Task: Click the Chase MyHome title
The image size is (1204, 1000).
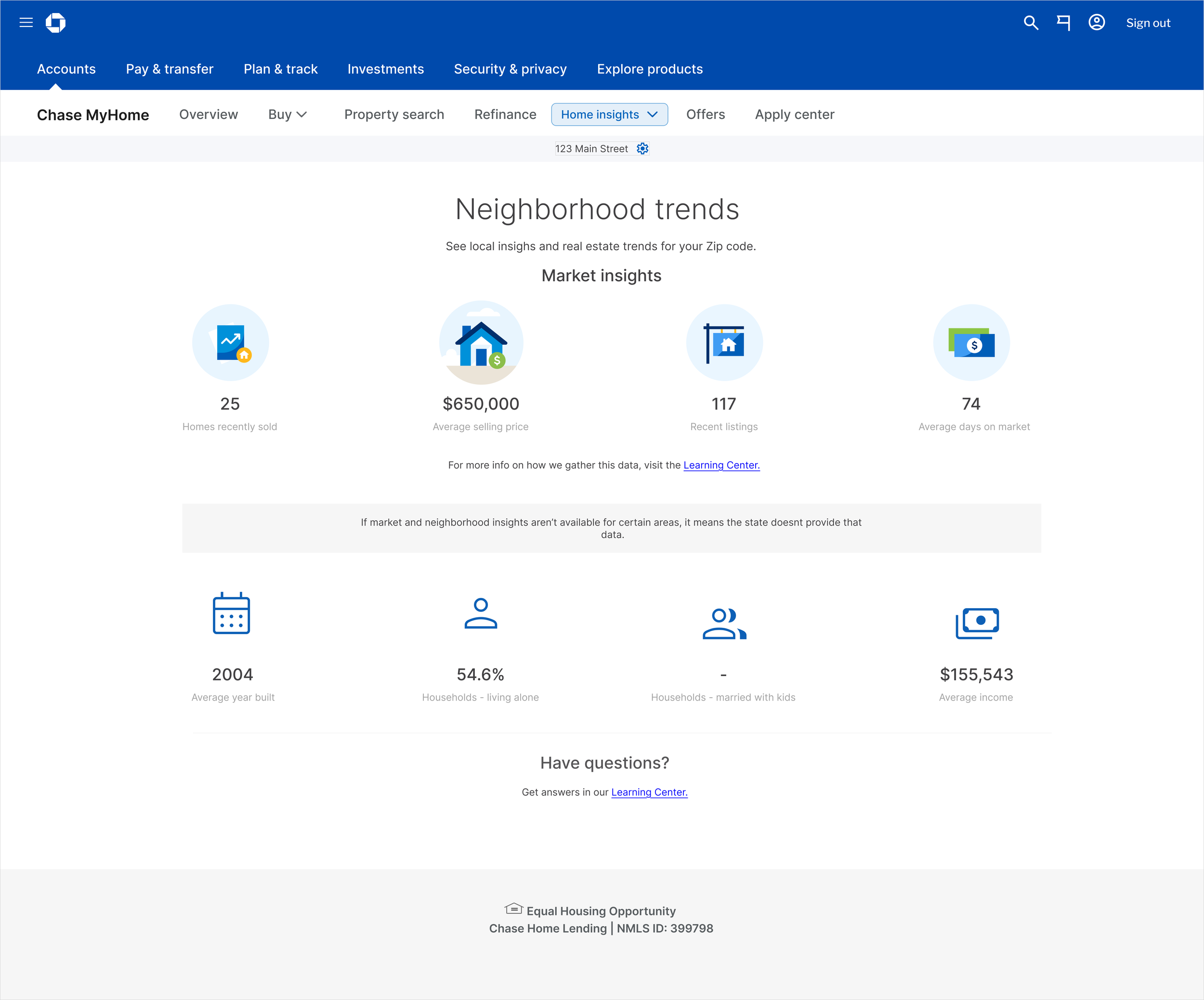Action: click(x=93, y=115)
